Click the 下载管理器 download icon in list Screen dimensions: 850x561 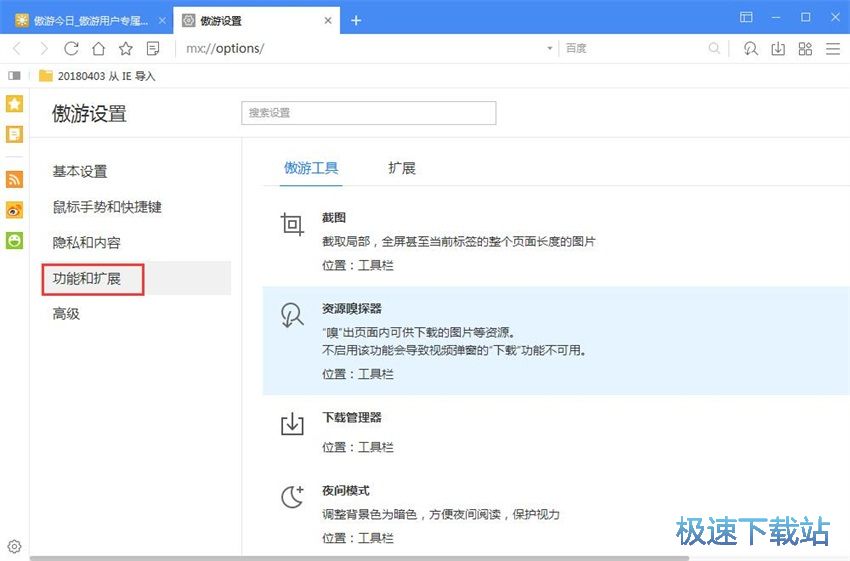(292, 424)
